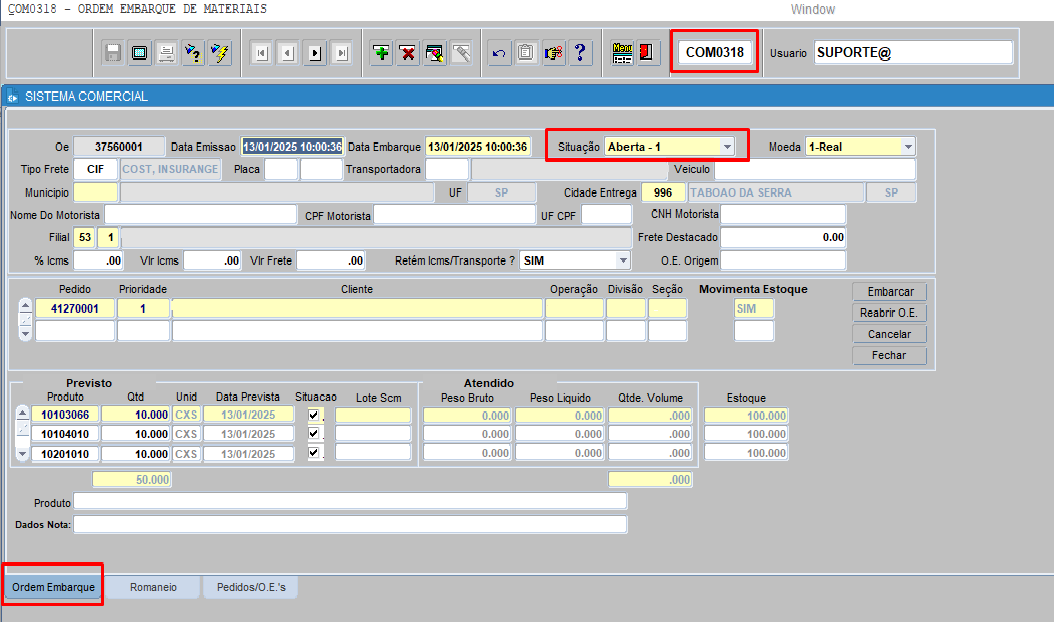Toggle Situacao checkbox for product 10103066
The width and height of the screenshot is (1054, 622).
314,415
